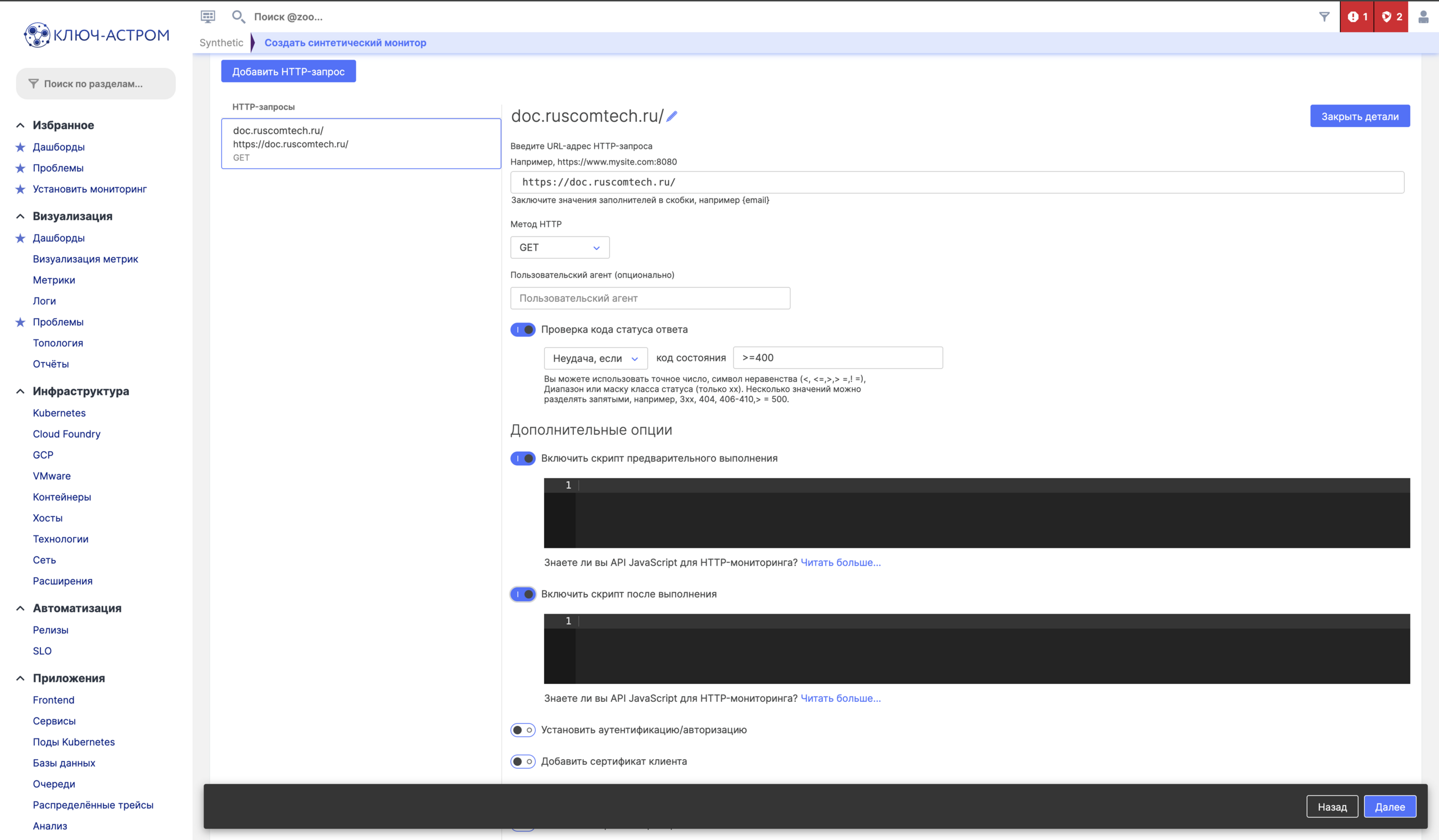Click the star icon next to Установить мониторинг
Viewport: 1439px width, 840px height.
click(21, 189)
